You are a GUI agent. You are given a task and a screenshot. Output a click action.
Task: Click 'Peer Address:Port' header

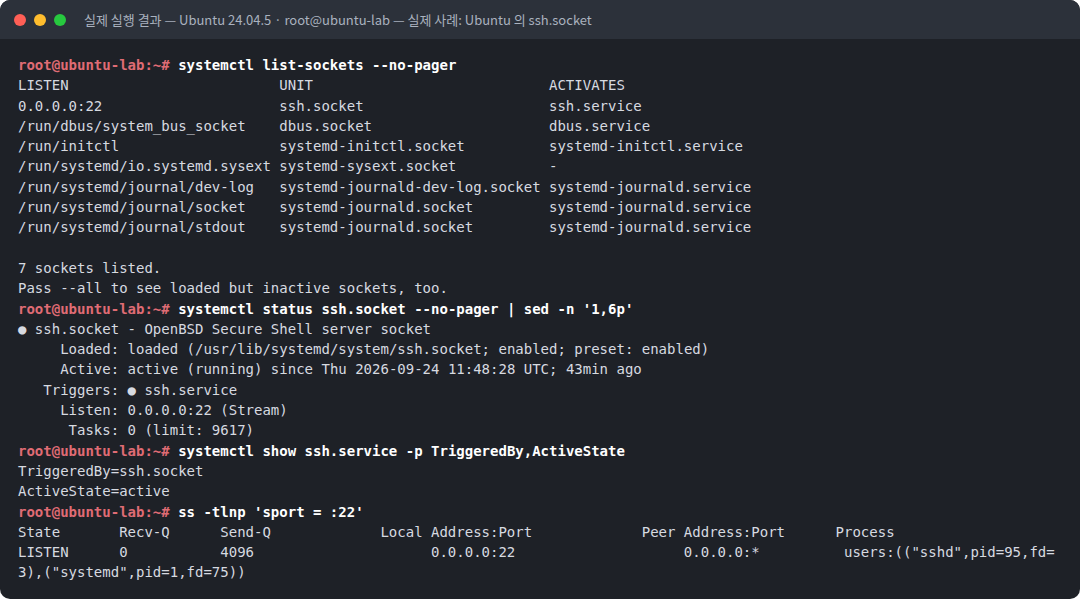click(x=713, y=532)
